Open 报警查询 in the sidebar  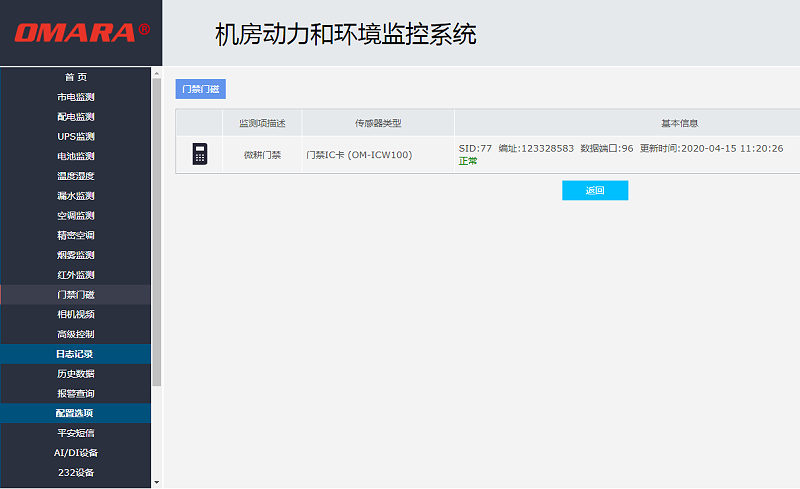click(75, 393)
